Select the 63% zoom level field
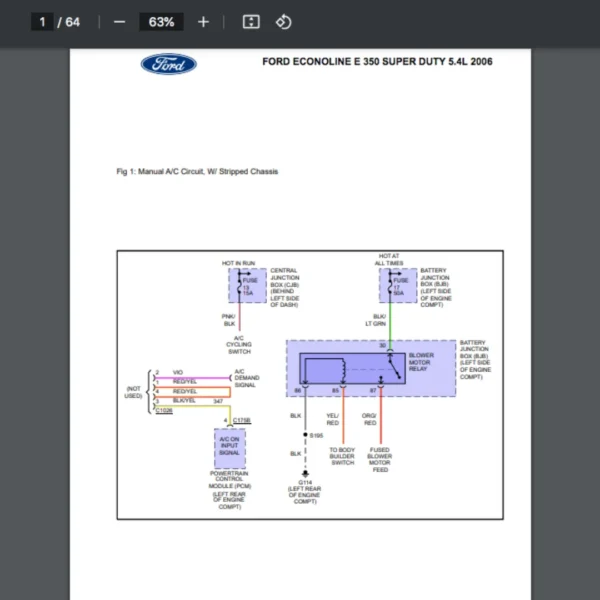The height and width of the screenshot is (600, 600). pos(161,22)
